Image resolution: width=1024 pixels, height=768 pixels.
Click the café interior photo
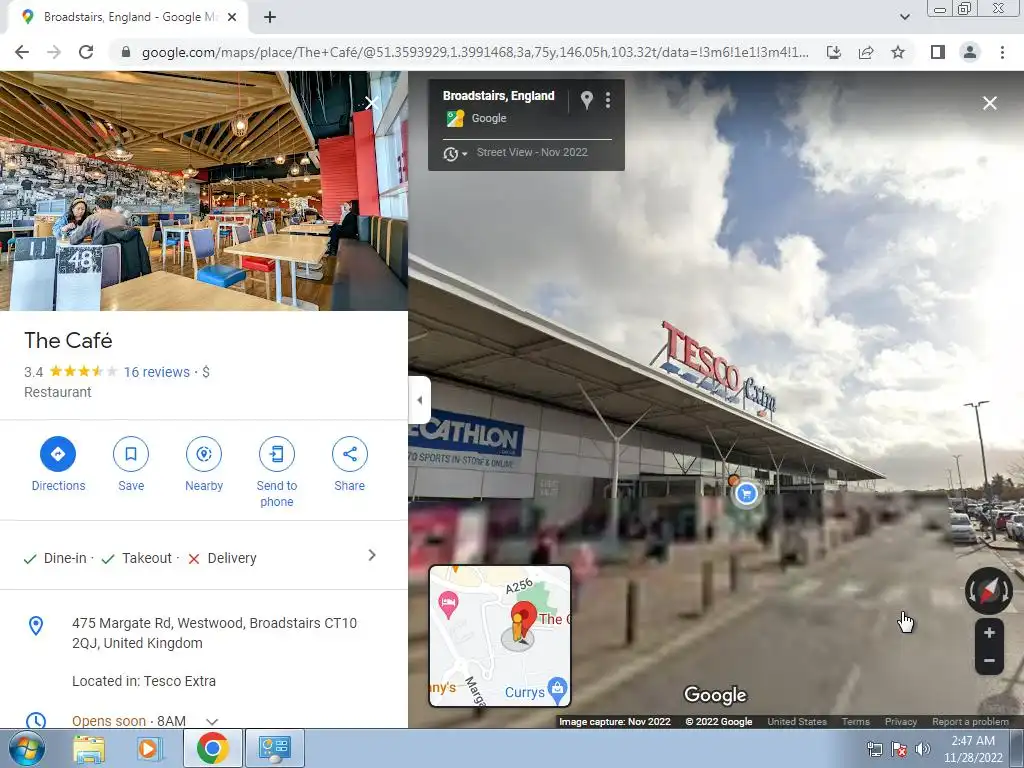click(x=204, y=191)
